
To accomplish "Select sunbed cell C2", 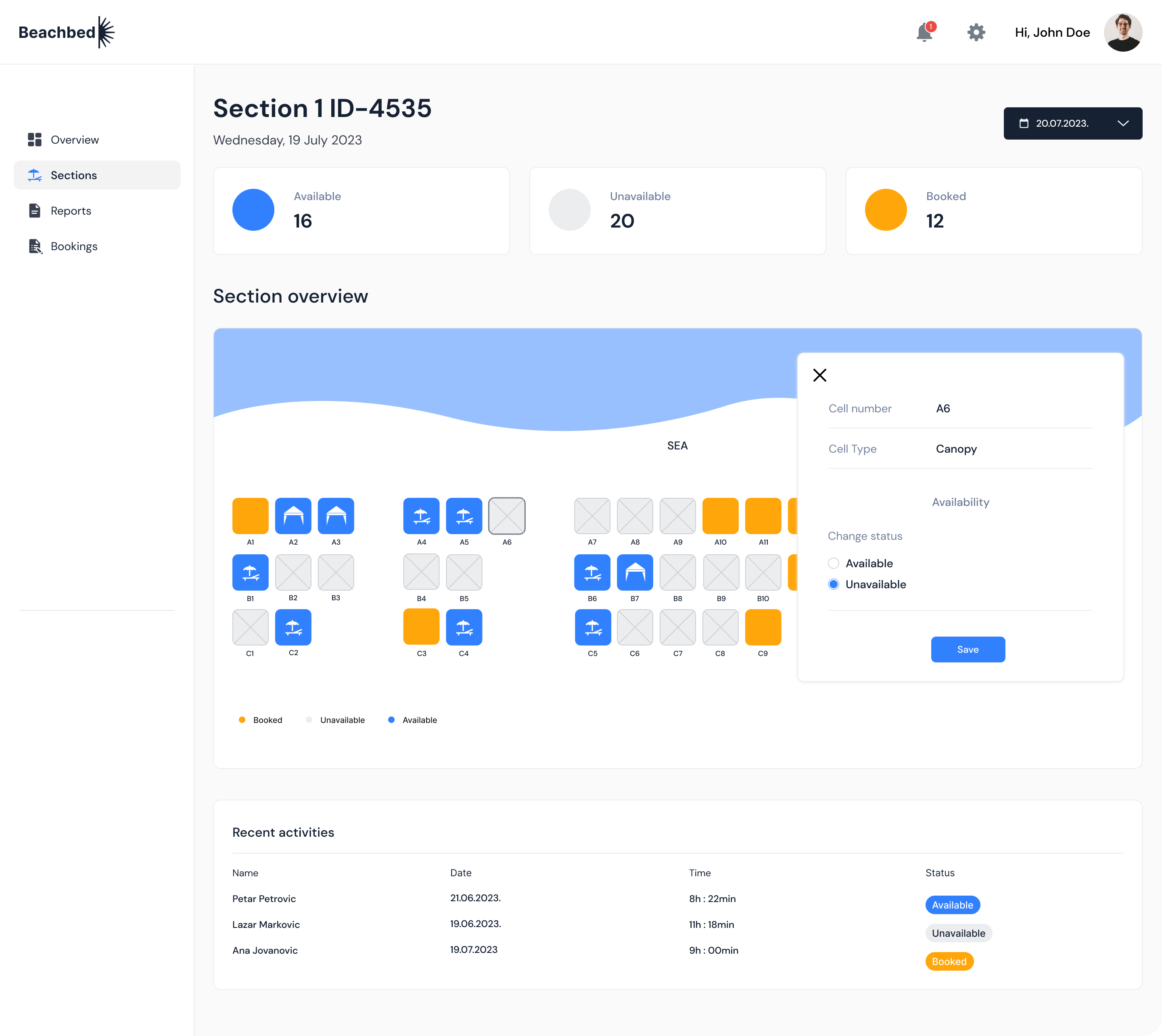I will [293, 627].
